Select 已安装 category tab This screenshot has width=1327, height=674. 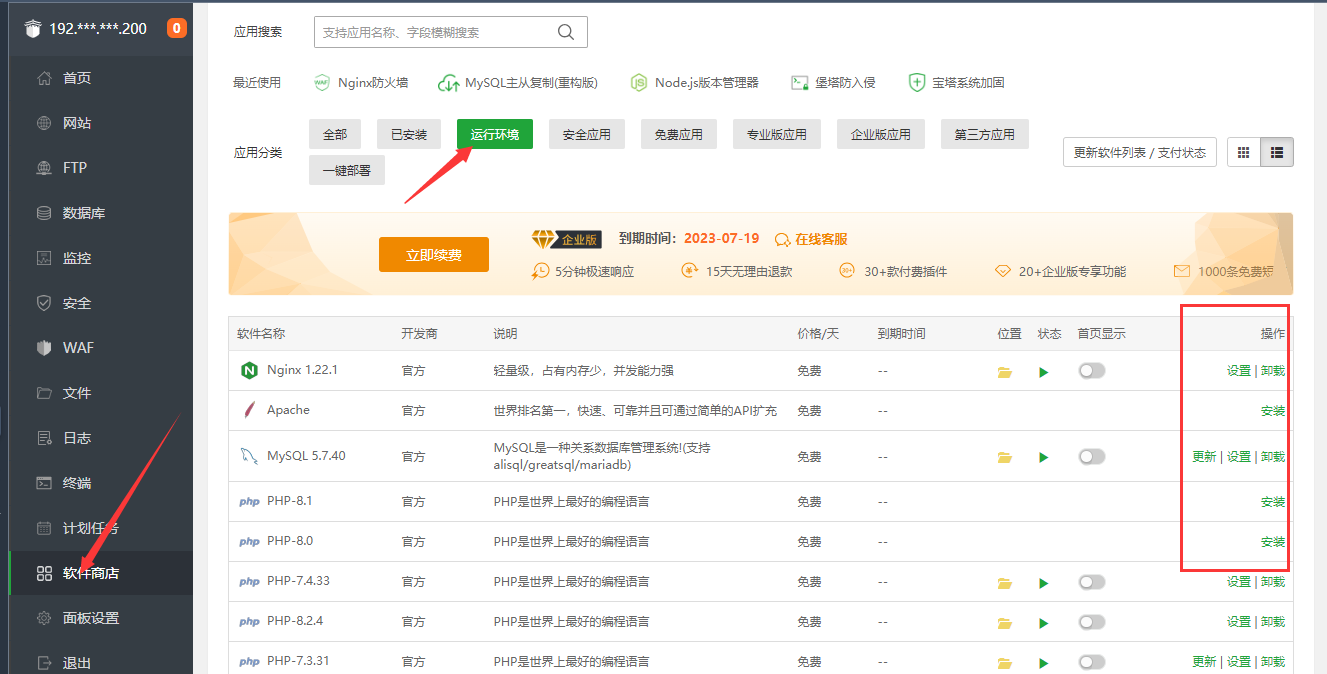click(x=409, y=134)
